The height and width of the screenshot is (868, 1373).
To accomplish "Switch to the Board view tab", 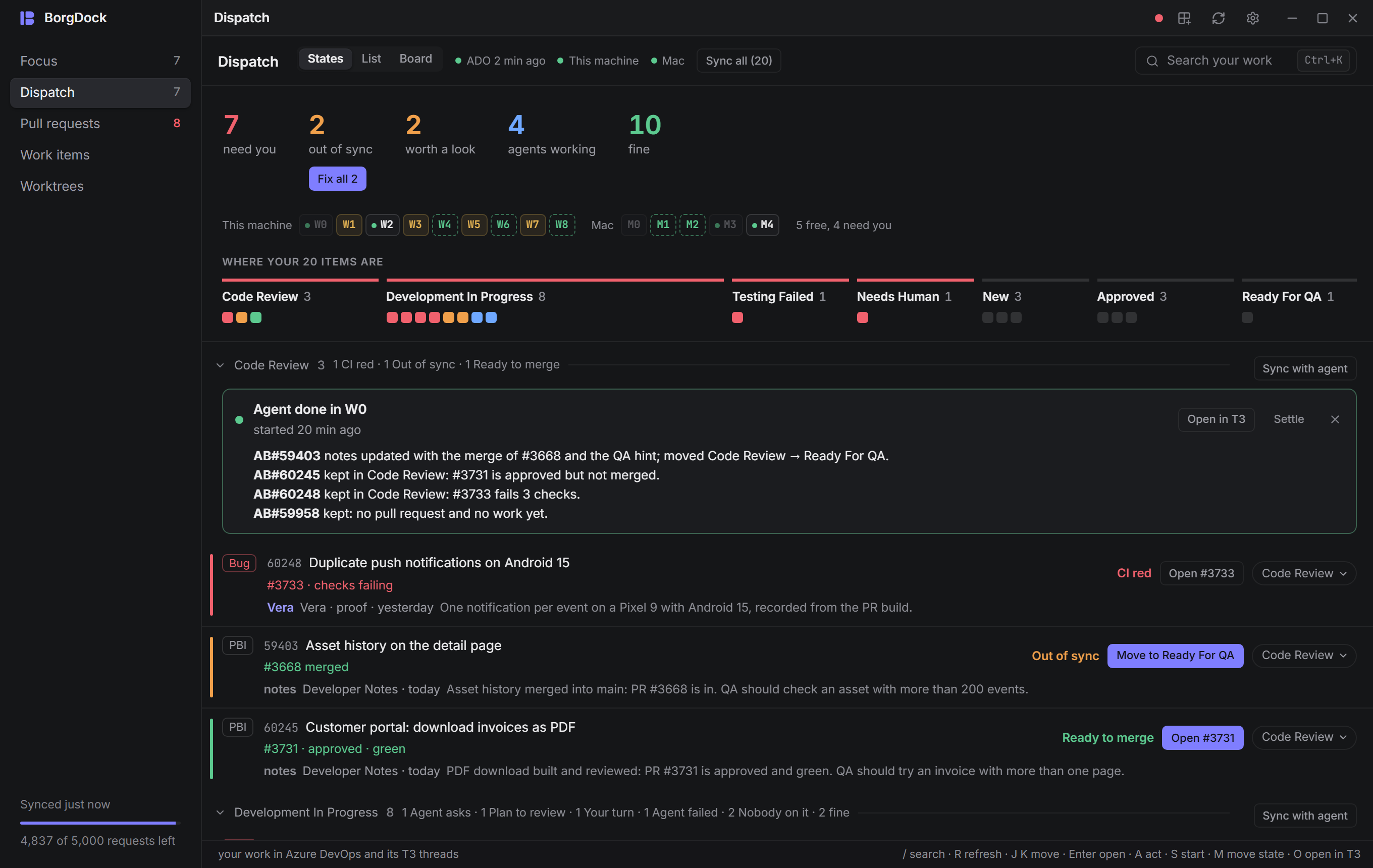I will [x=415, y=59].
